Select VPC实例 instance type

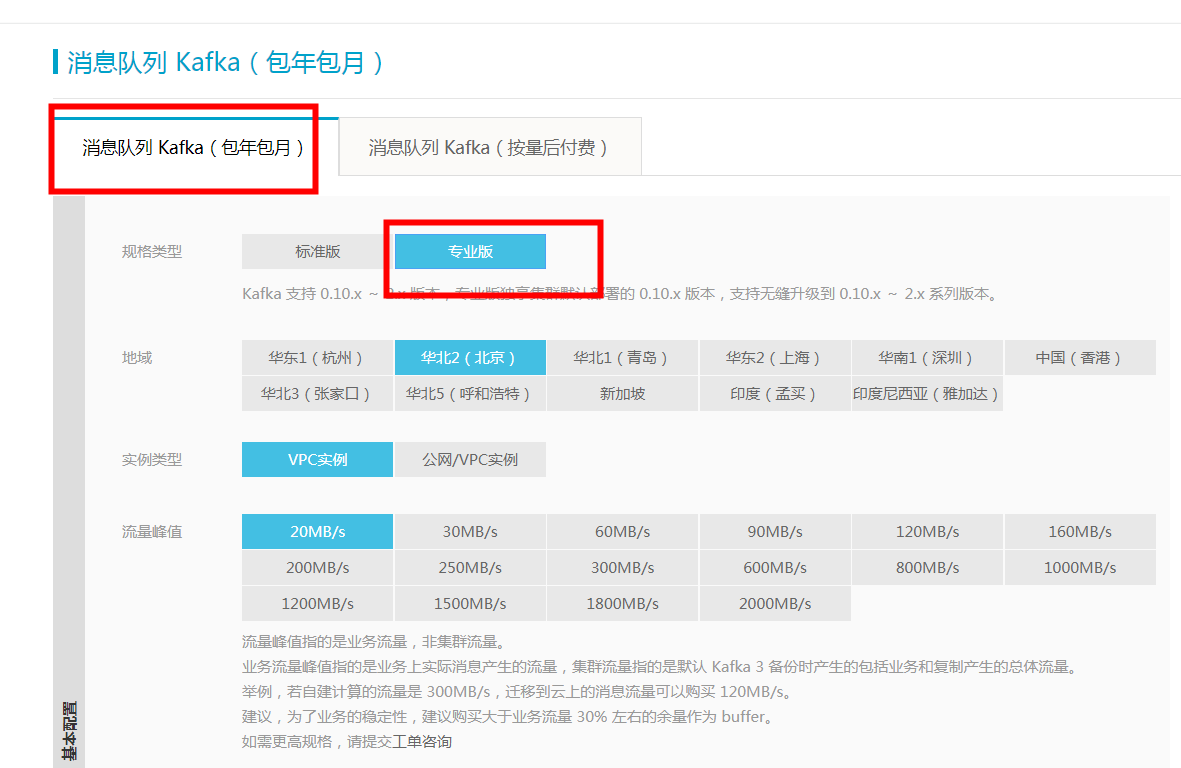317,459
